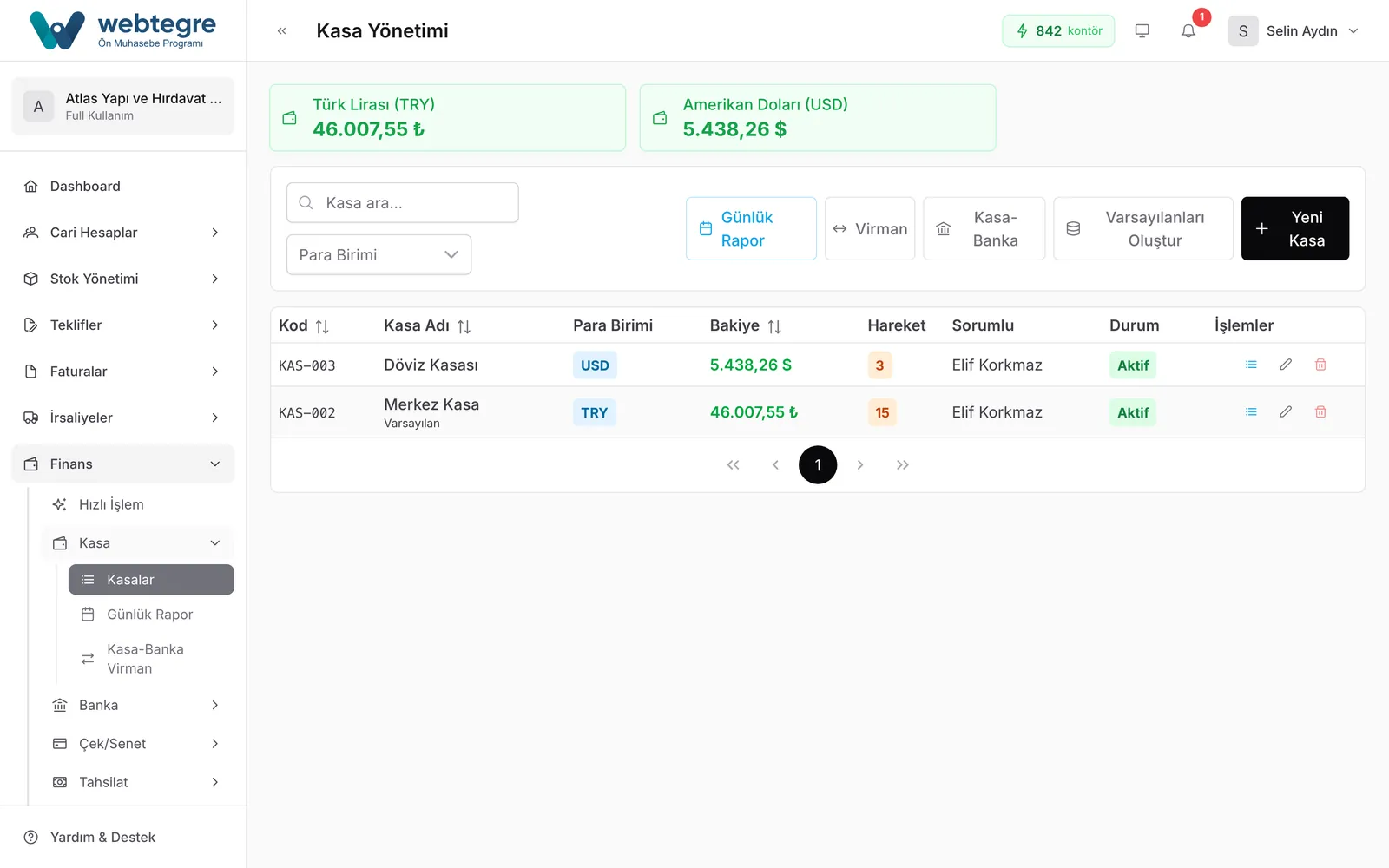Open Kasa-Banka Virman in the sidebar
The width and height of the screenshot is (1389, 868).
tap(151, 659)
